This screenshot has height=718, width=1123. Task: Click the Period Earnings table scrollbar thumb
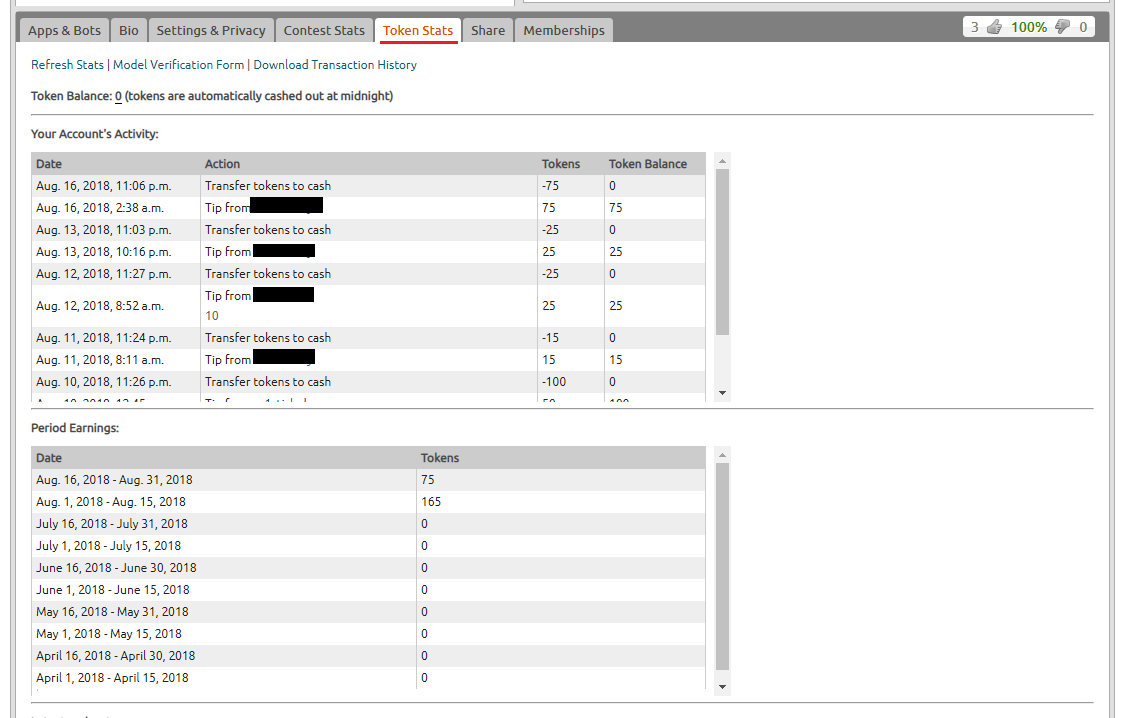(x=723, y=565)
